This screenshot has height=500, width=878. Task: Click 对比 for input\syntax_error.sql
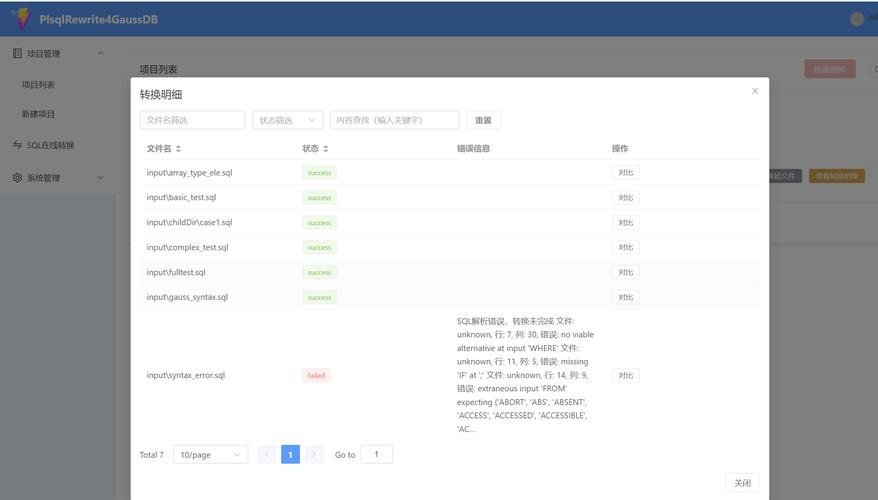[625, 375]
